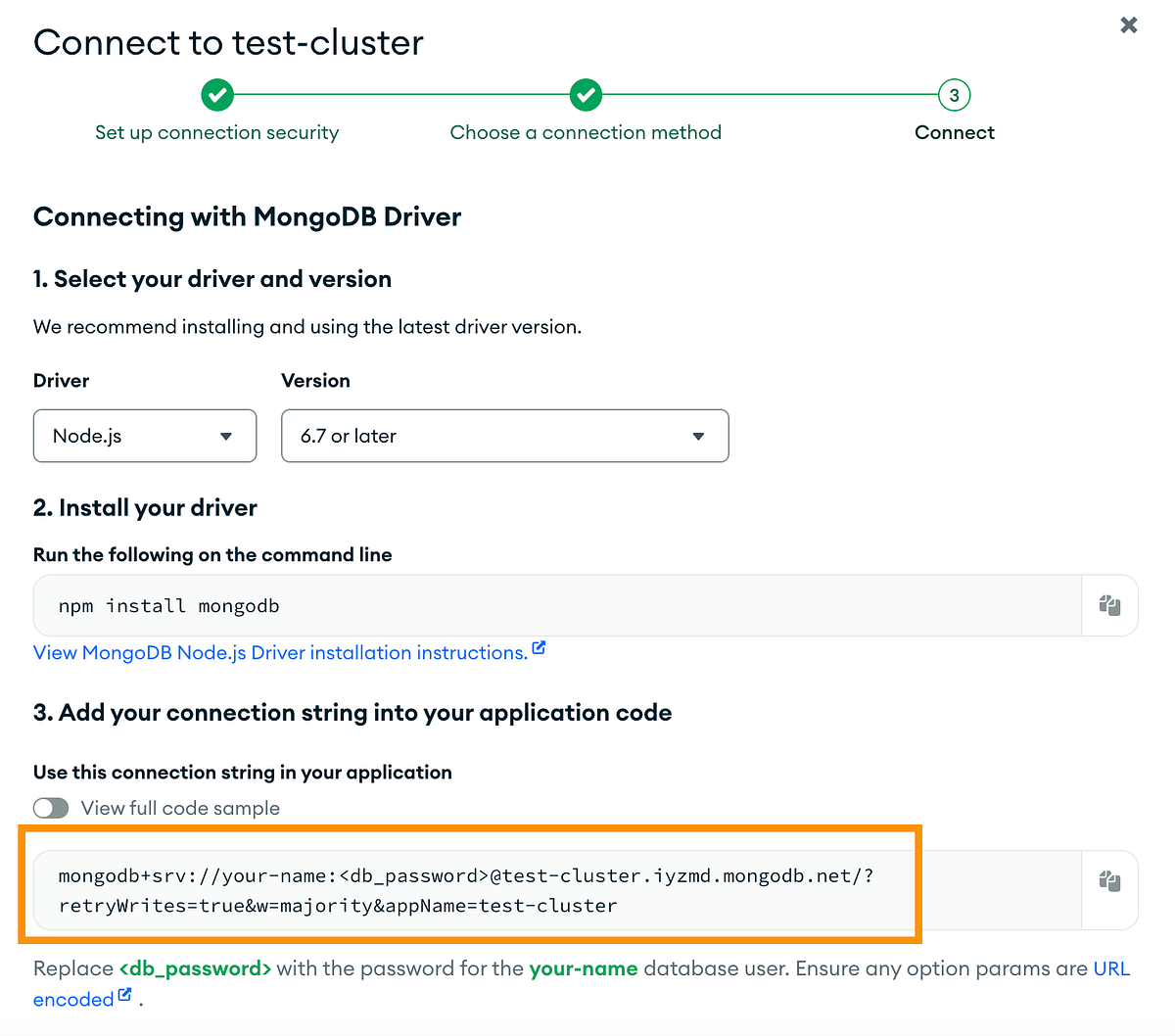1175x1036 pixels.
Task: Click the external link icon beside URL encoded
Action: [x=124, y=994]
